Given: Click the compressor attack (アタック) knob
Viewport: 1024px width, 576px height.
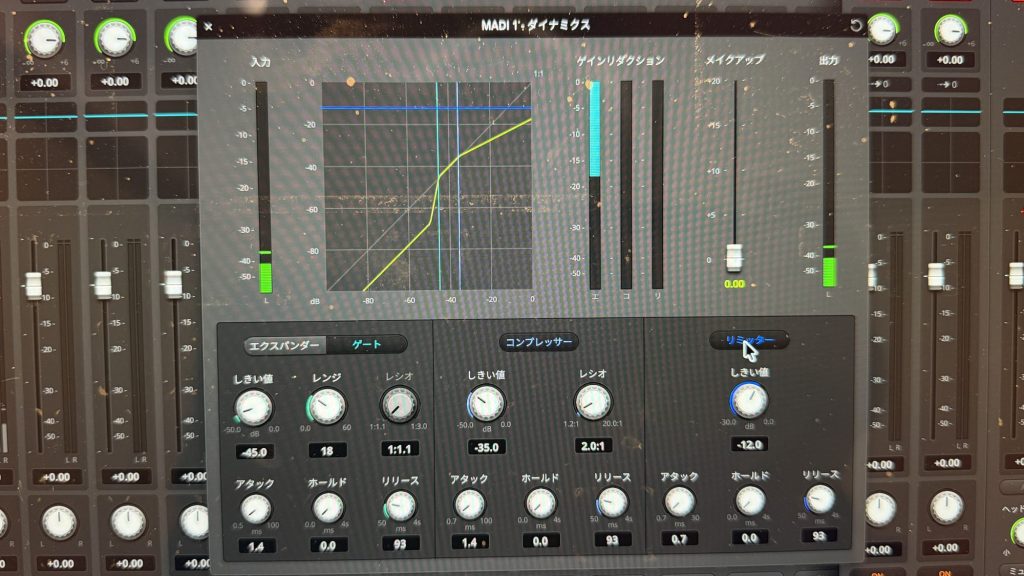Looking at the screenshot, I should (x=468, y=503).
